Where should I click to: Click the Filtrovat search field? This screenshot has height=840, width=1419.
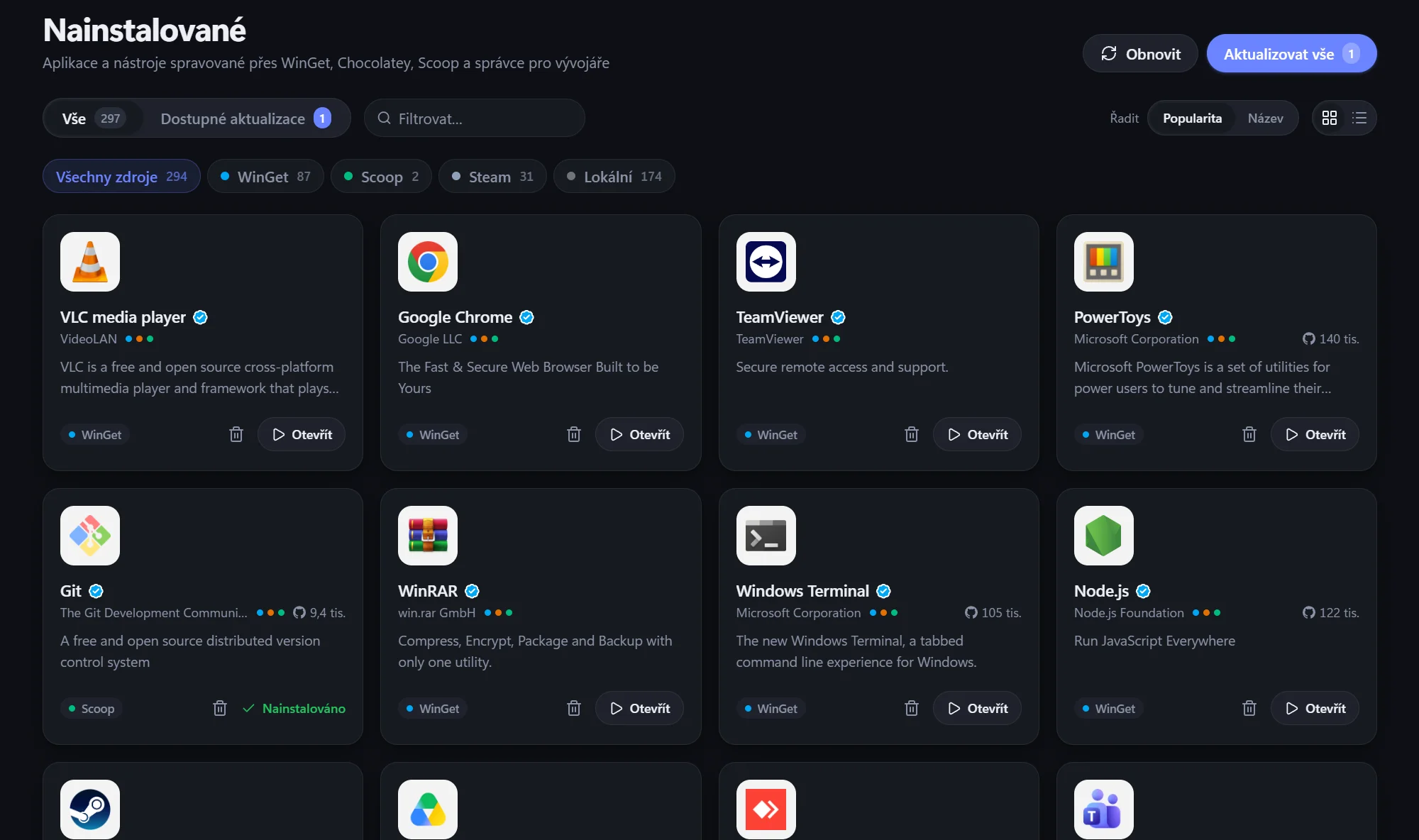[474, 118]
